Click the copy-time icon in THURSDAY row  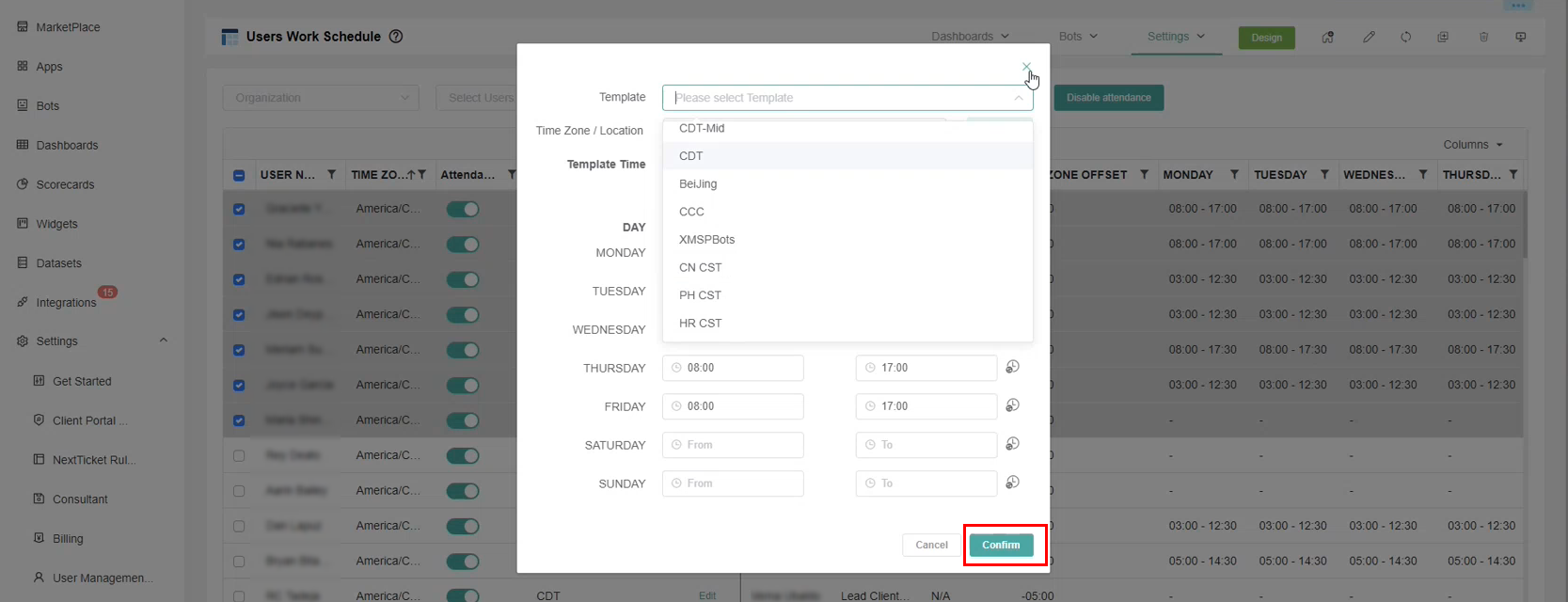(1012, 367)
